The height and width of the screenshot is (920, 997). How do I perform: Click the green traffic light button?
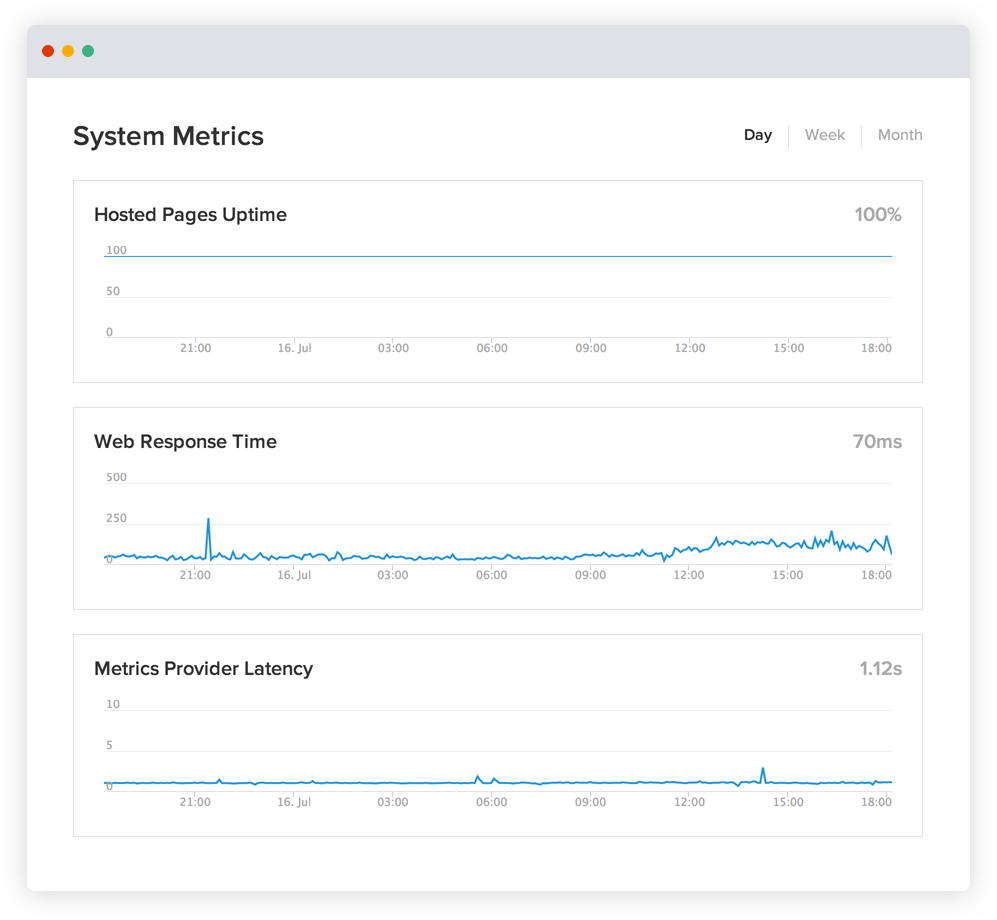[88, 50]
